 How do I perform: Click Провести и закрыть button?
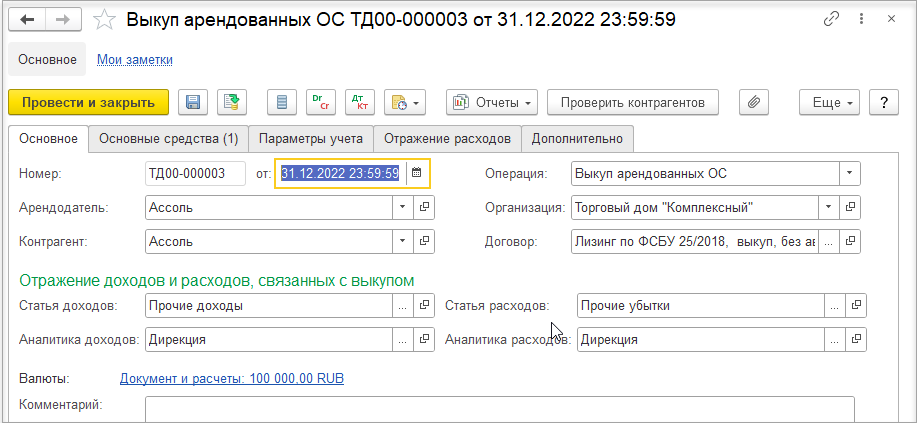click(x=88, y=102)
